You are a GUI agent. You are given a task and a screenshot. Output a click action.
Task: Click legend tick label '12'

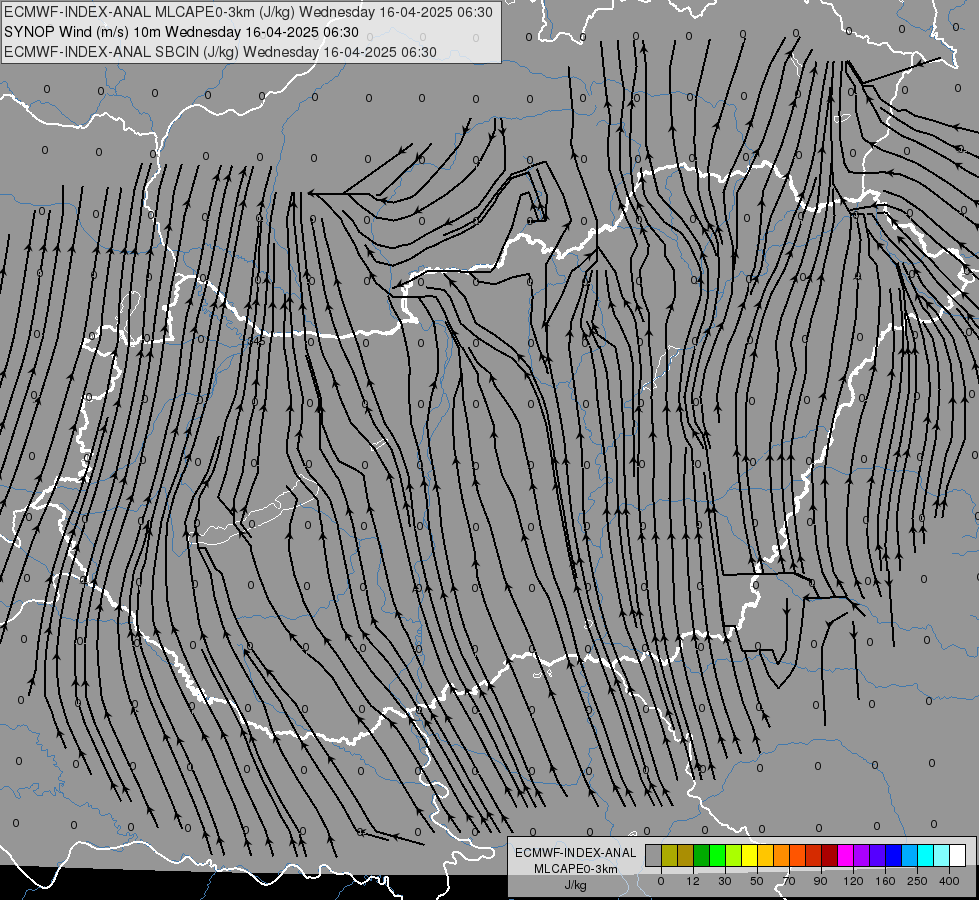click(693, 881)
